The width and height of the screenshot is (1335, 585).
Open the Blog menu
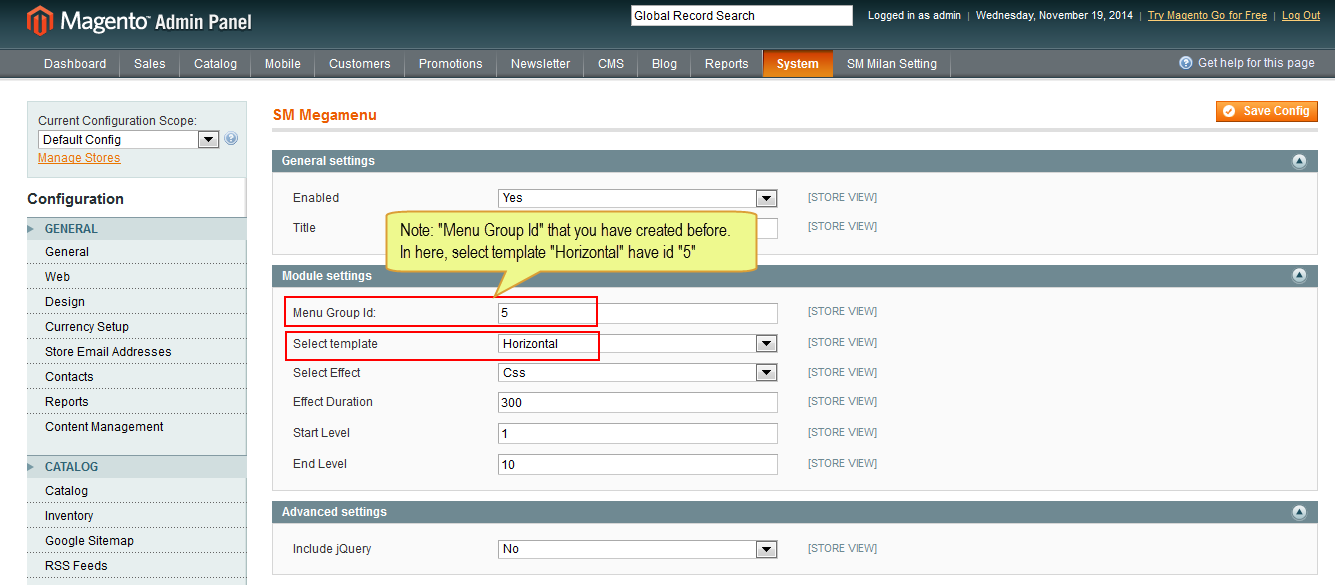(664, 64)
